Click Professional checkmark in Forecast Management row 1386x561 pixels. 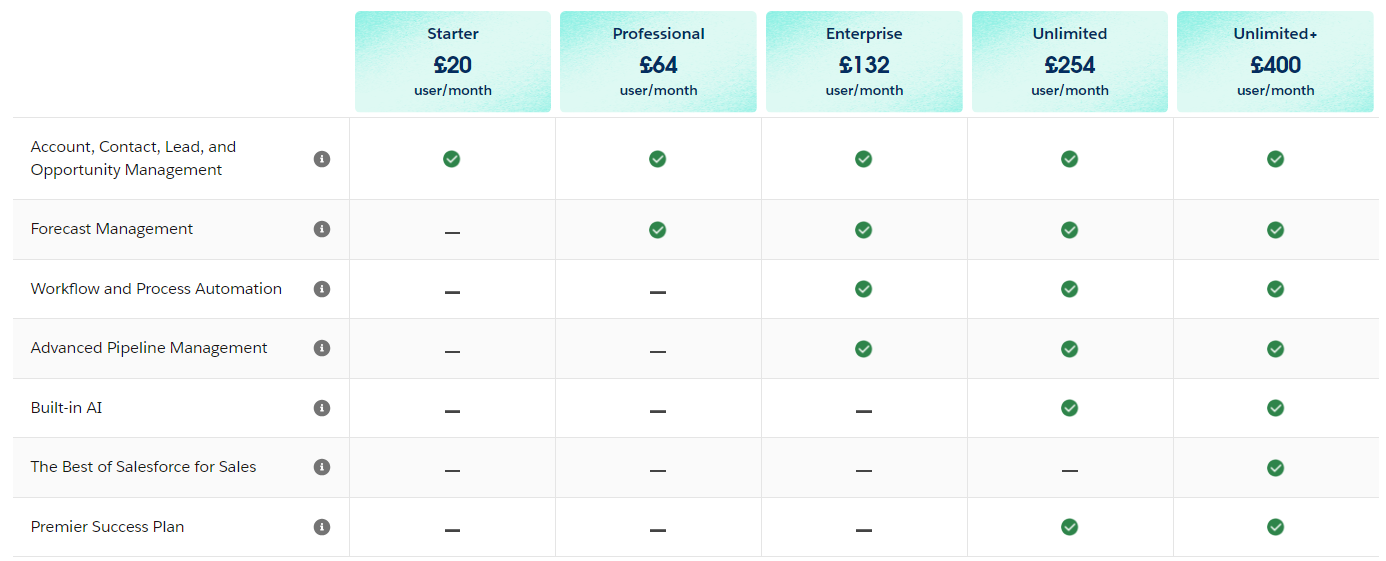pos(657,230)
